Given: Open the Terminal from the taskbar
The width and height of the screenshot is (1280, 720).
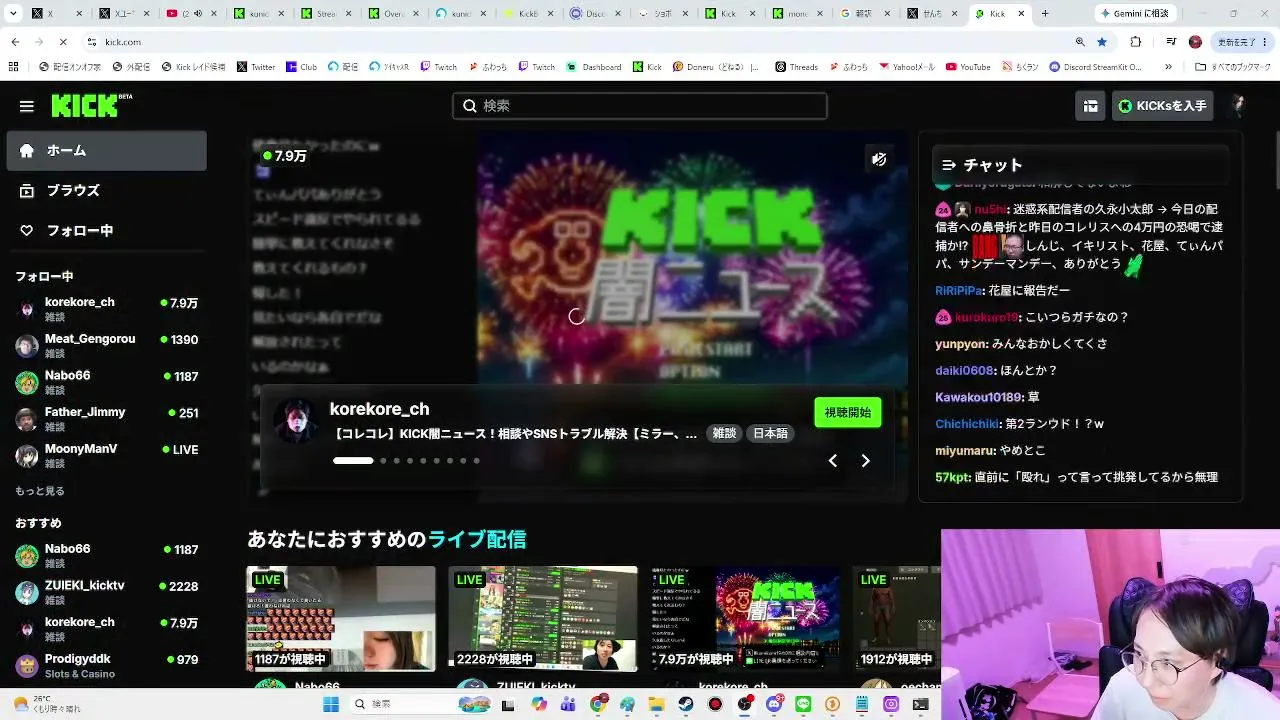Looking at the screenshot, I should pyautogui.click(x=921, y=704).
